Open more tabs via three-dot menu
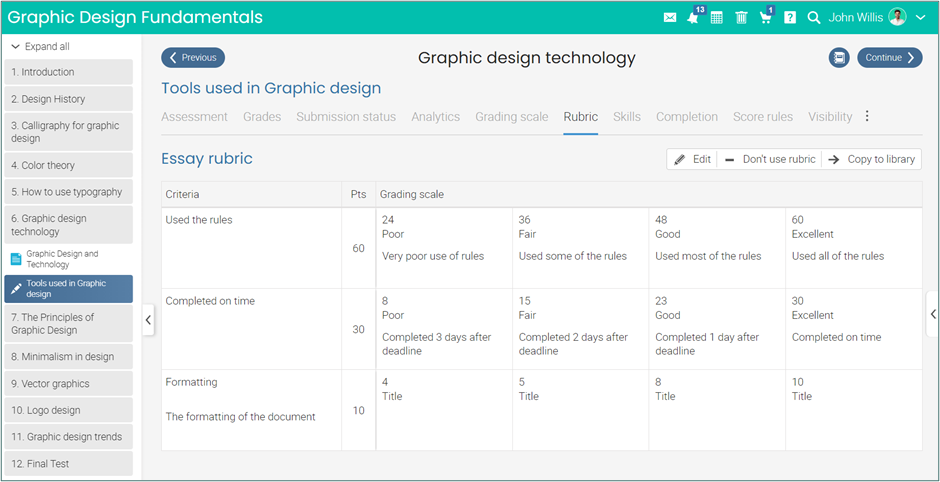 pos(867,117)
